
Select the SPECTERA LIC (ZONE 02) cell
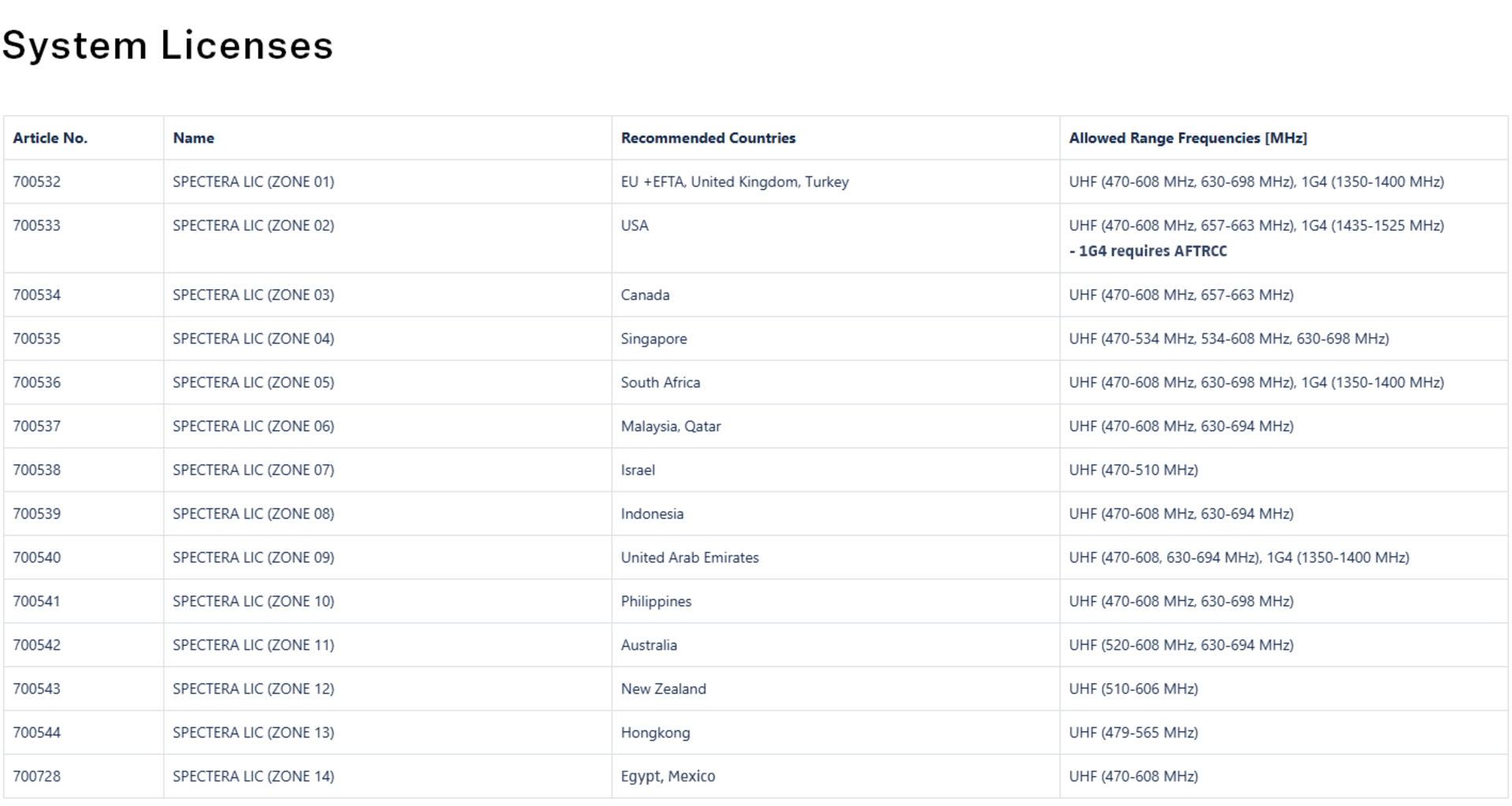254,226
